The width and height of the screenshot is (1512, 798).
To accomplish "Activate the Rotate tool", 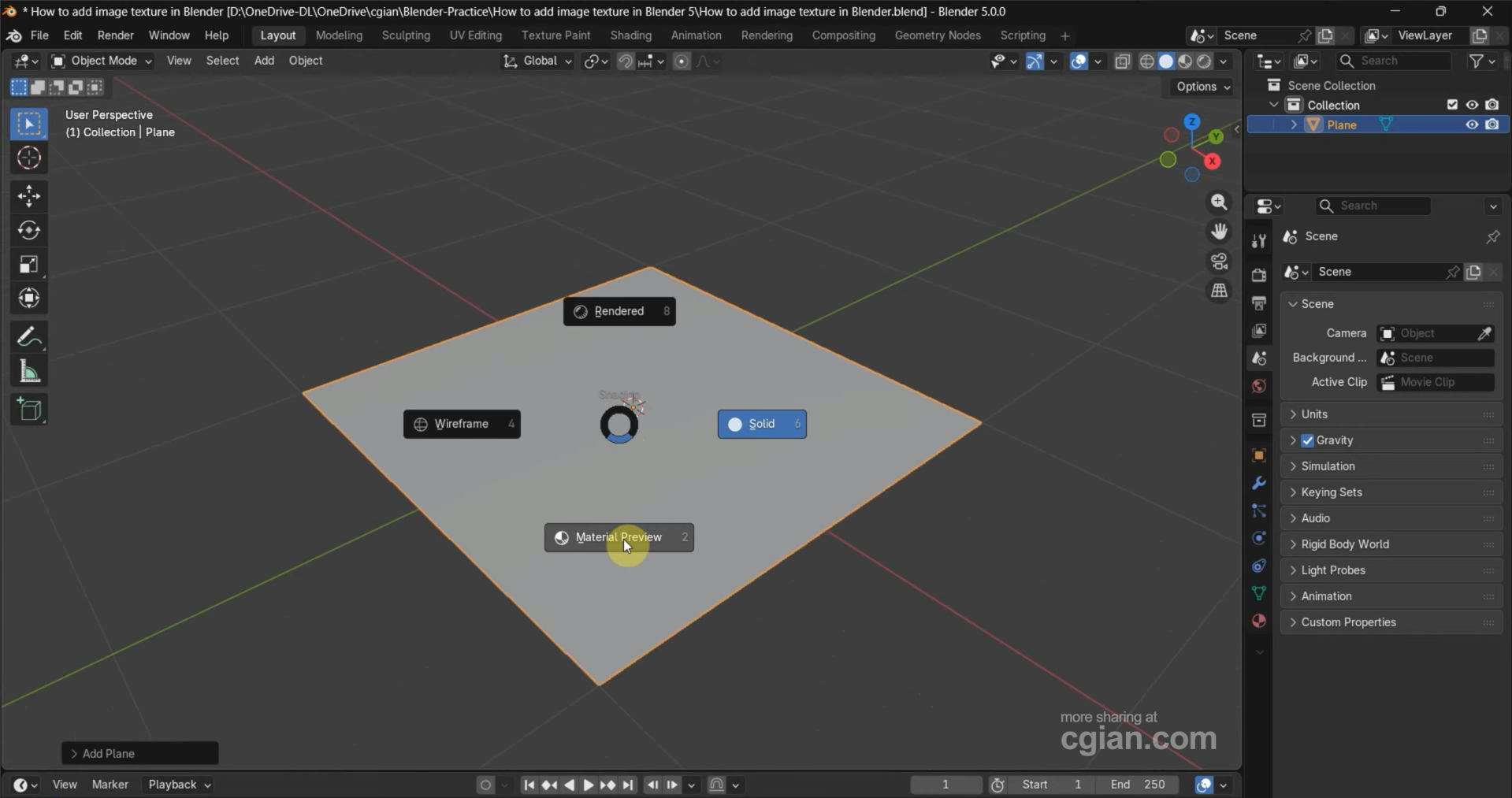I will pyautogui.click(x=29, y=230).
